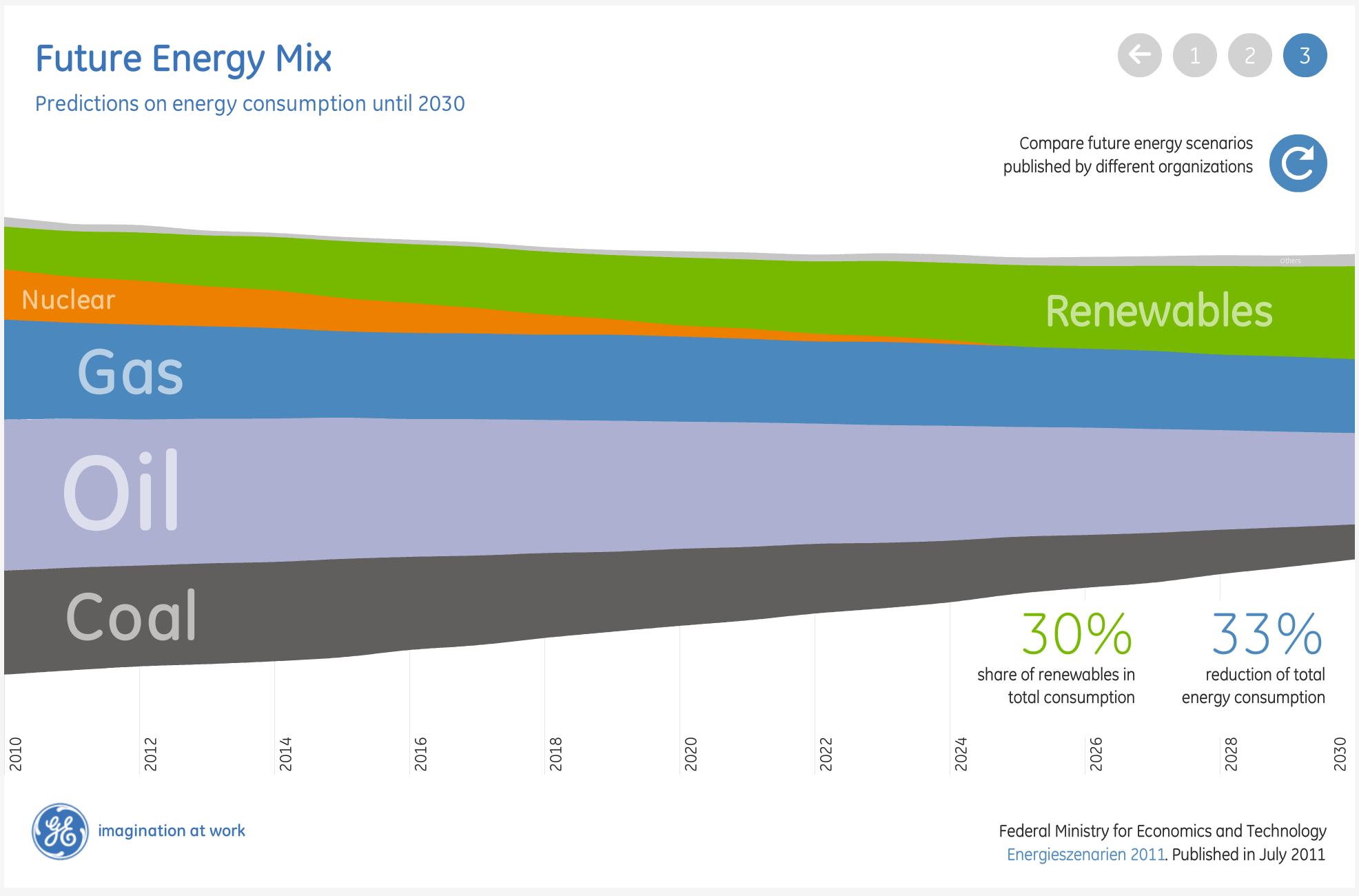Select the Renewables band label
The image size is (1359, 896).
click(x=1158, y=311)
